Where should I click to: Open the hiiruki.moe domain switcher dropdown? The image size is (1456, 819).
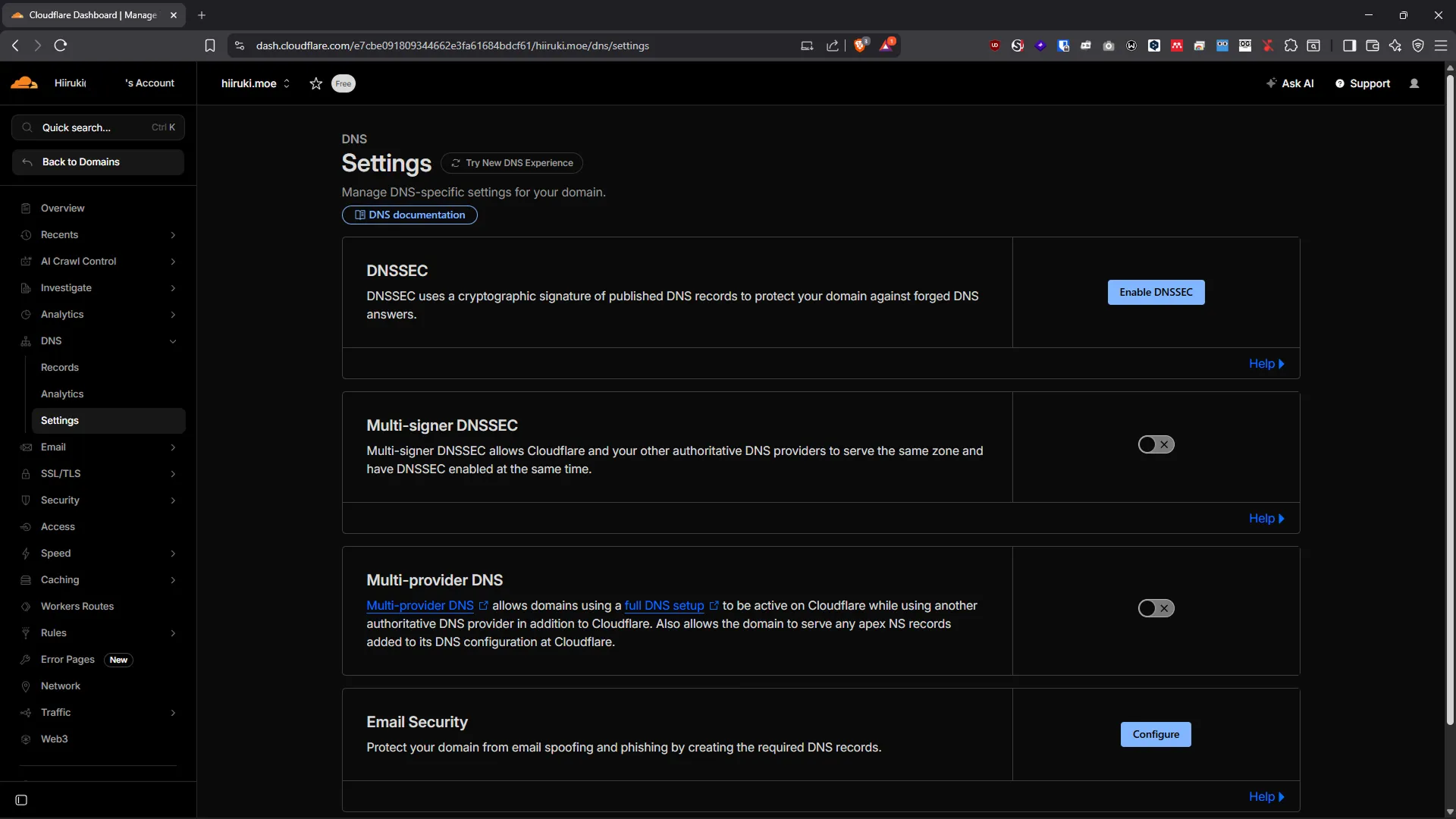point(256,83)
